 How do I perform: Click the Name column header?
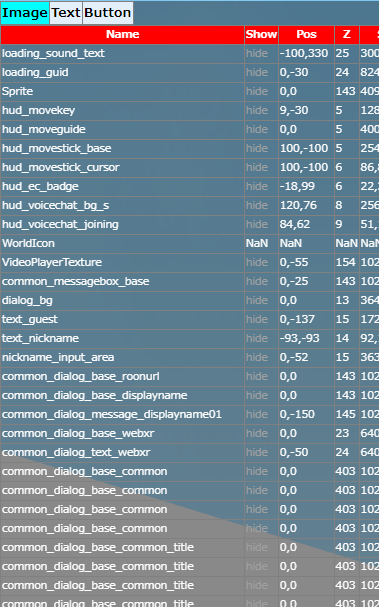[x=122, y=34]
